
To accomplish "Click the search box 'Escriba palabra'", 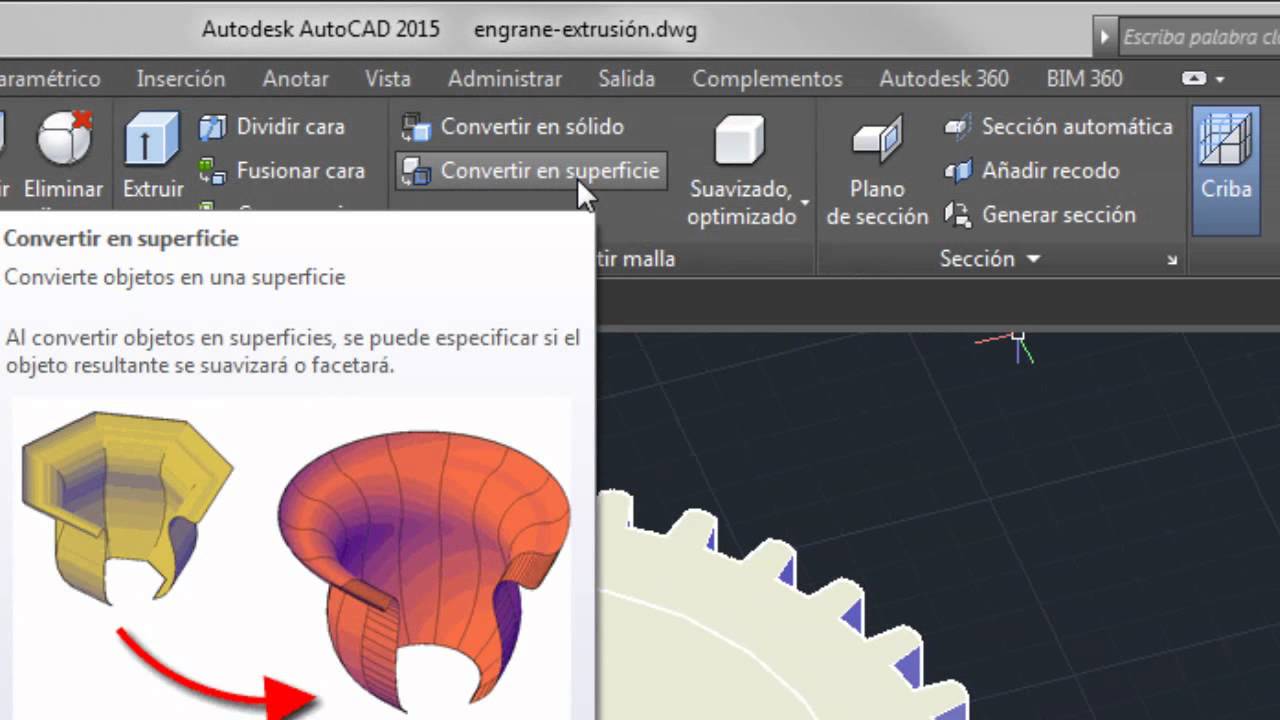I will [x=1199, y=37].
